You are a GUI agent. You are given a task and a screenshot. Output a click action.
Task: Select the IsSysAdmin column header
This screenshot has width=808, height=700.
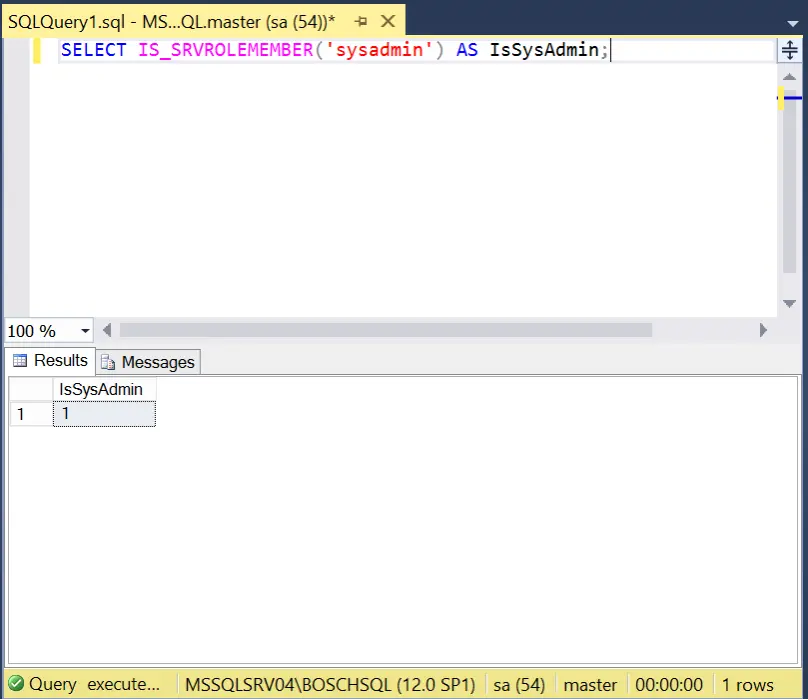(104, 389)
